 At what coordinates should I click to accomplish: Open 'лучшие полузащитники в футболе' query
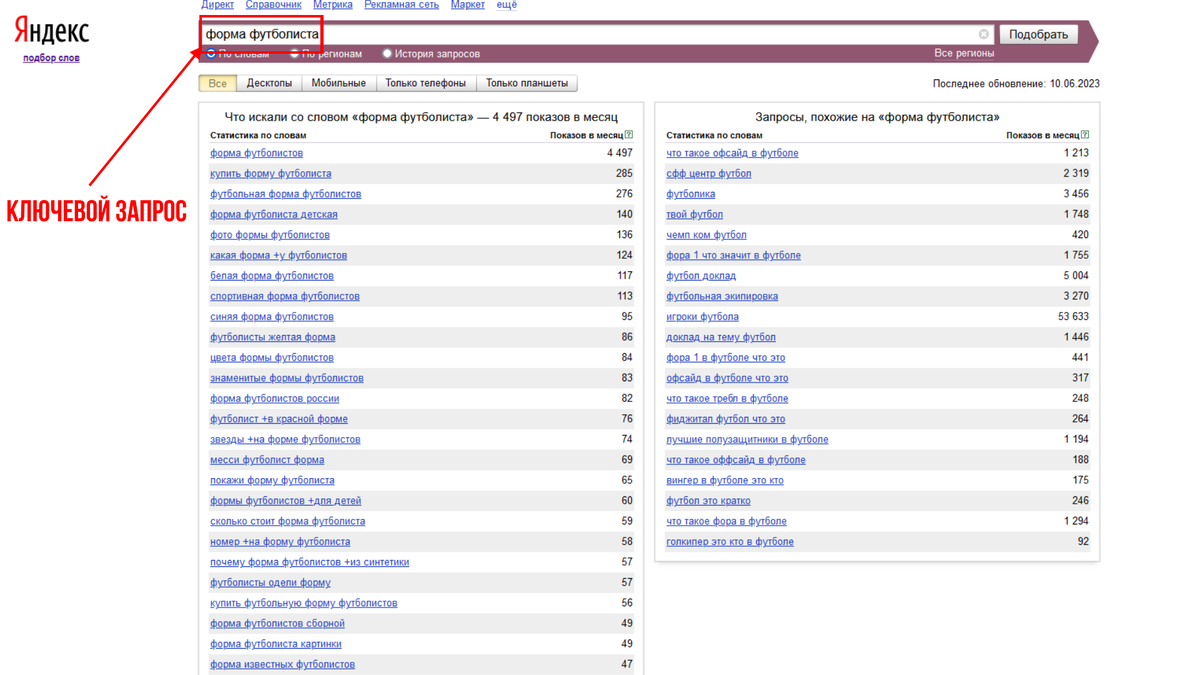click(747, 439)
